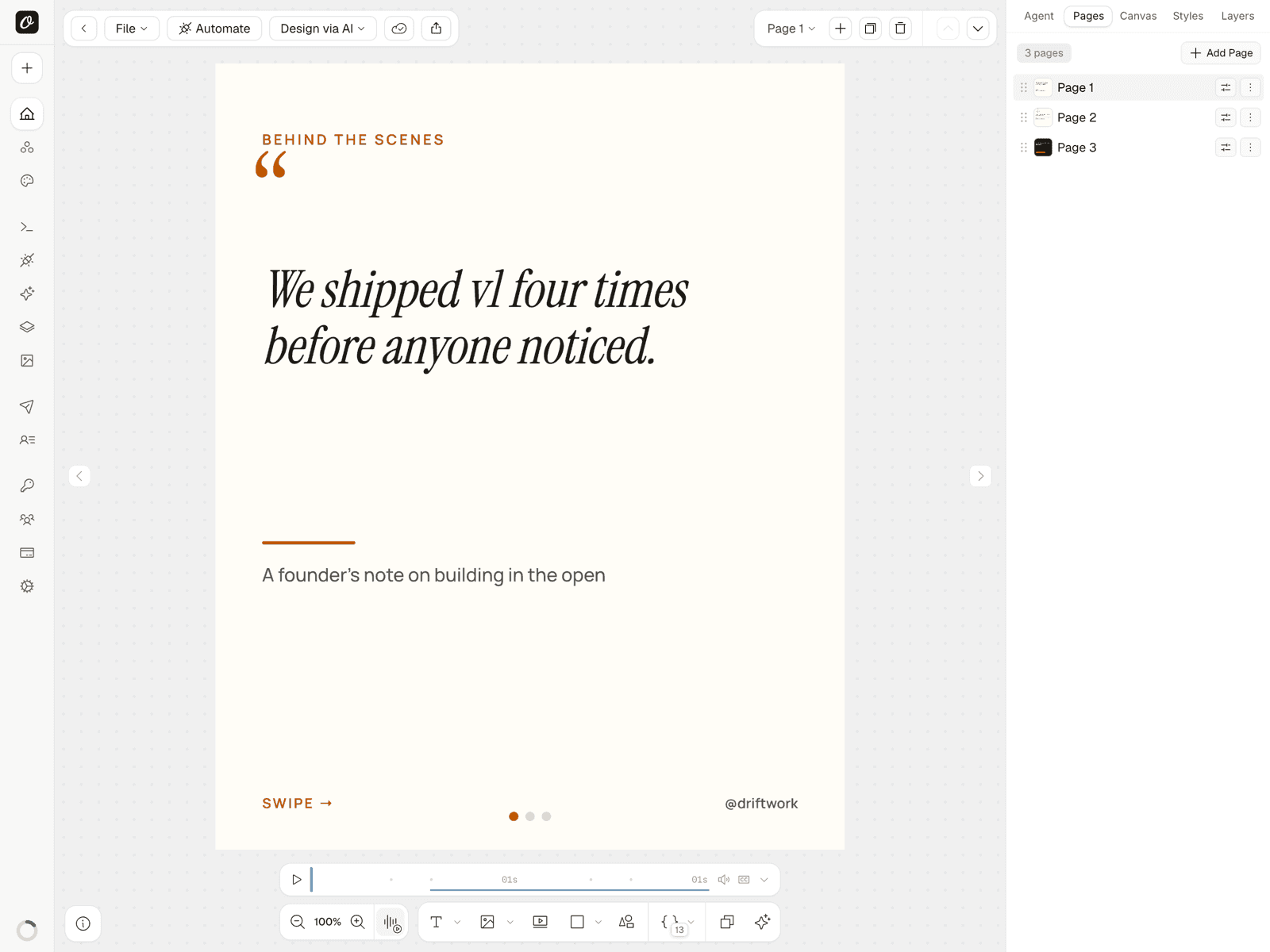1270x952 pixels.
Task: Go to the next page with the down chevron
Action: coord(978,29)
